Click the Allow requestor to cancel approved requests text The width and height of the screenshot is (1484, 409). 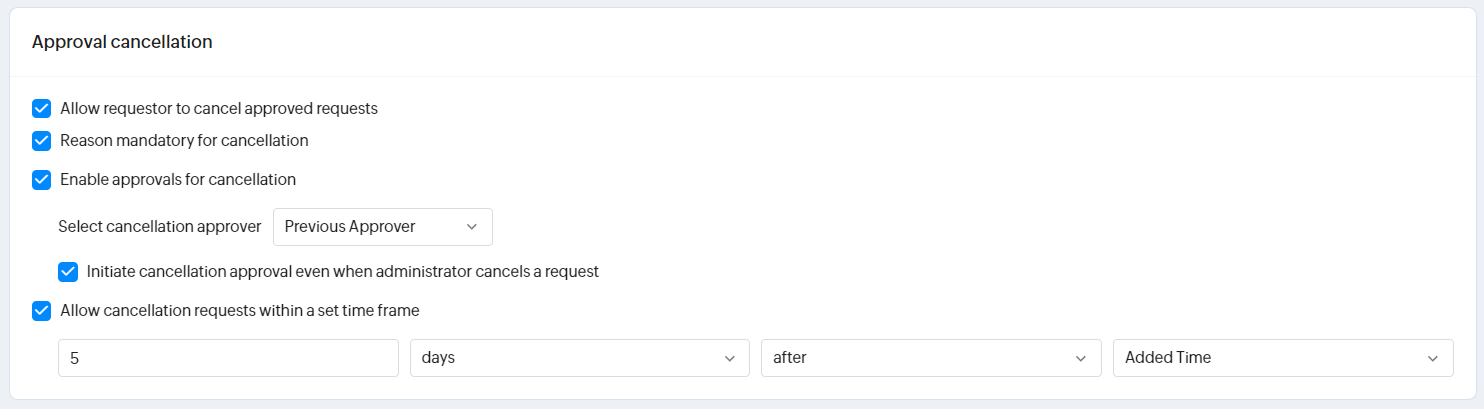pyautogui.click(x=219, y=108)
